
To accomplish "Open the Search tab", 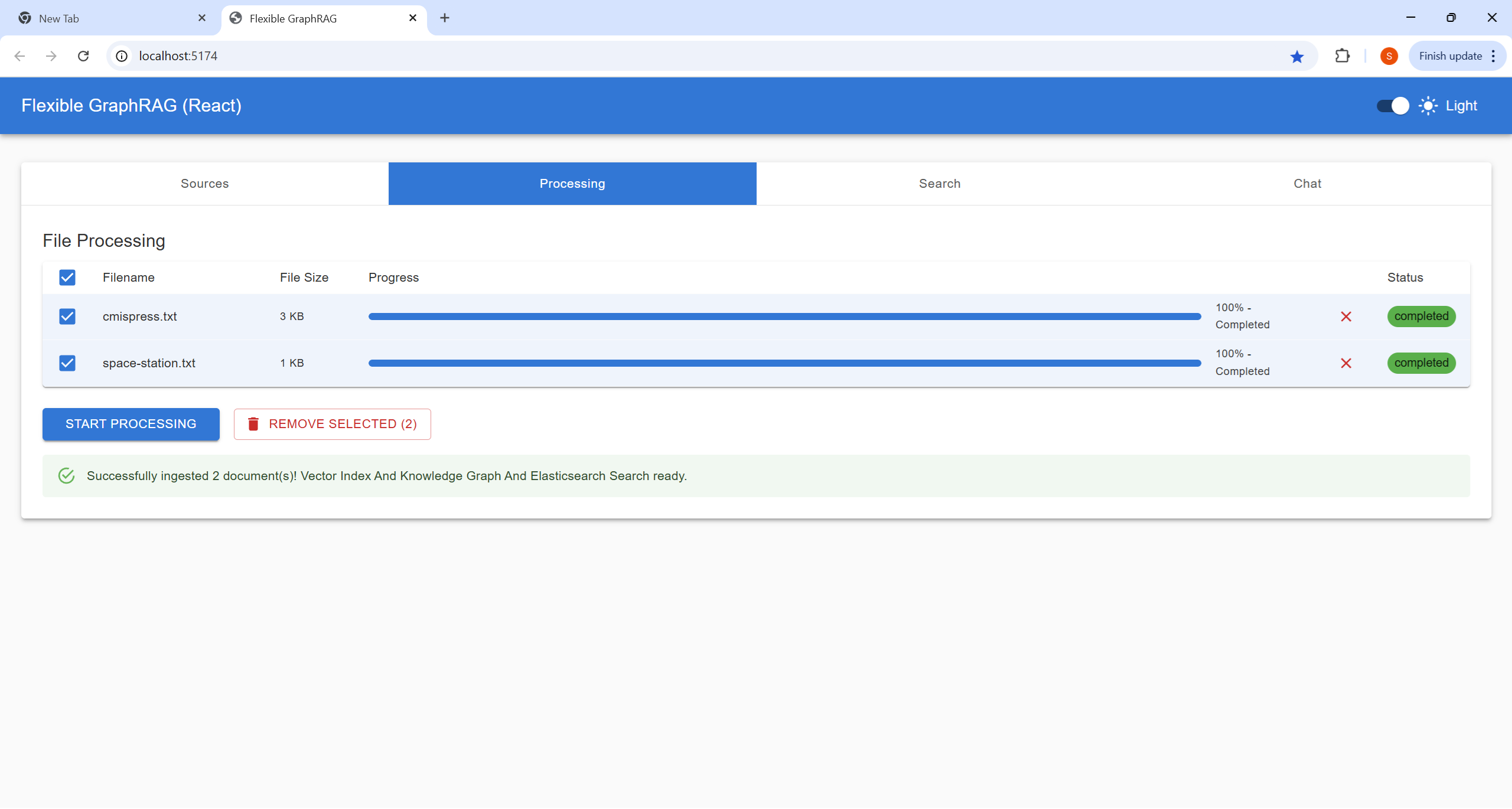I will click(x=939, y=184).
